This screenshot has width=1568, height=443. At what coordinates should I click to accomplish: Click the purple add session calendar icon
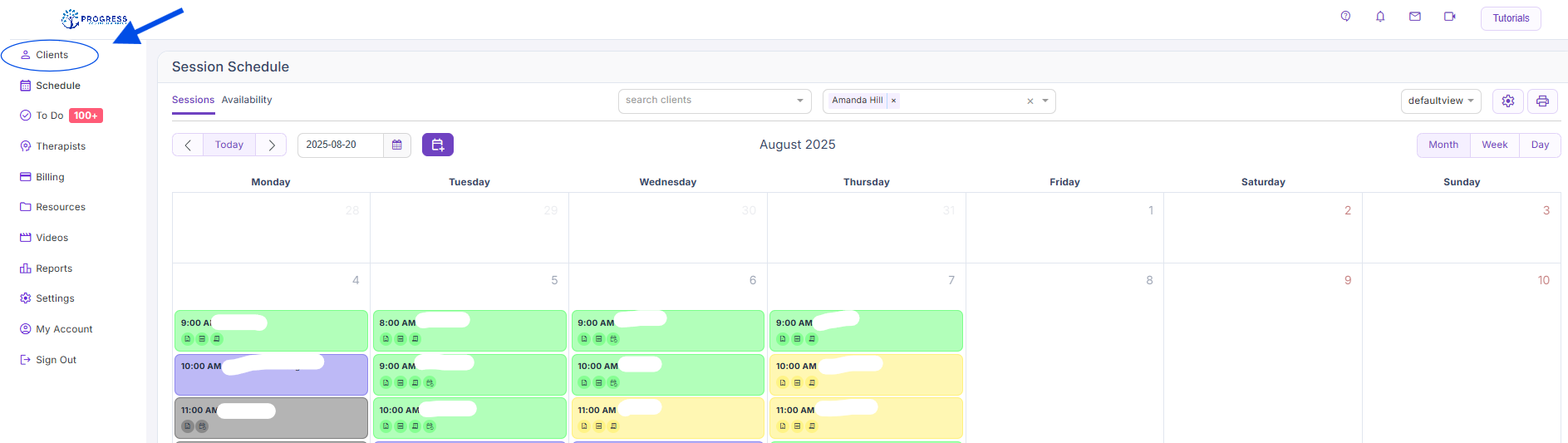[437, 145]
